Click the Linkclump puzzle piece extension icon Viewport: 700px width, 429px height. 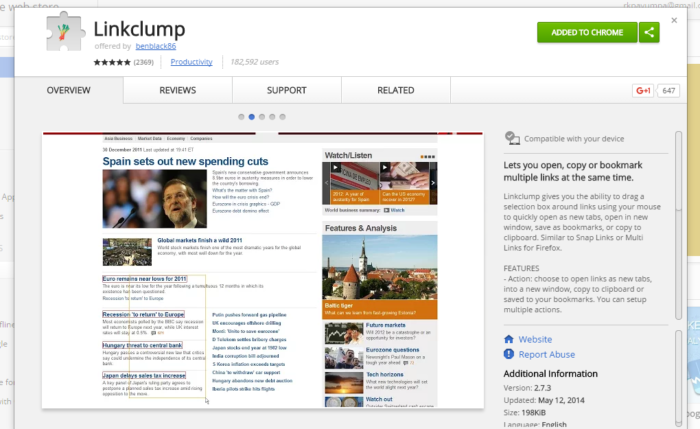pos(65,32)
